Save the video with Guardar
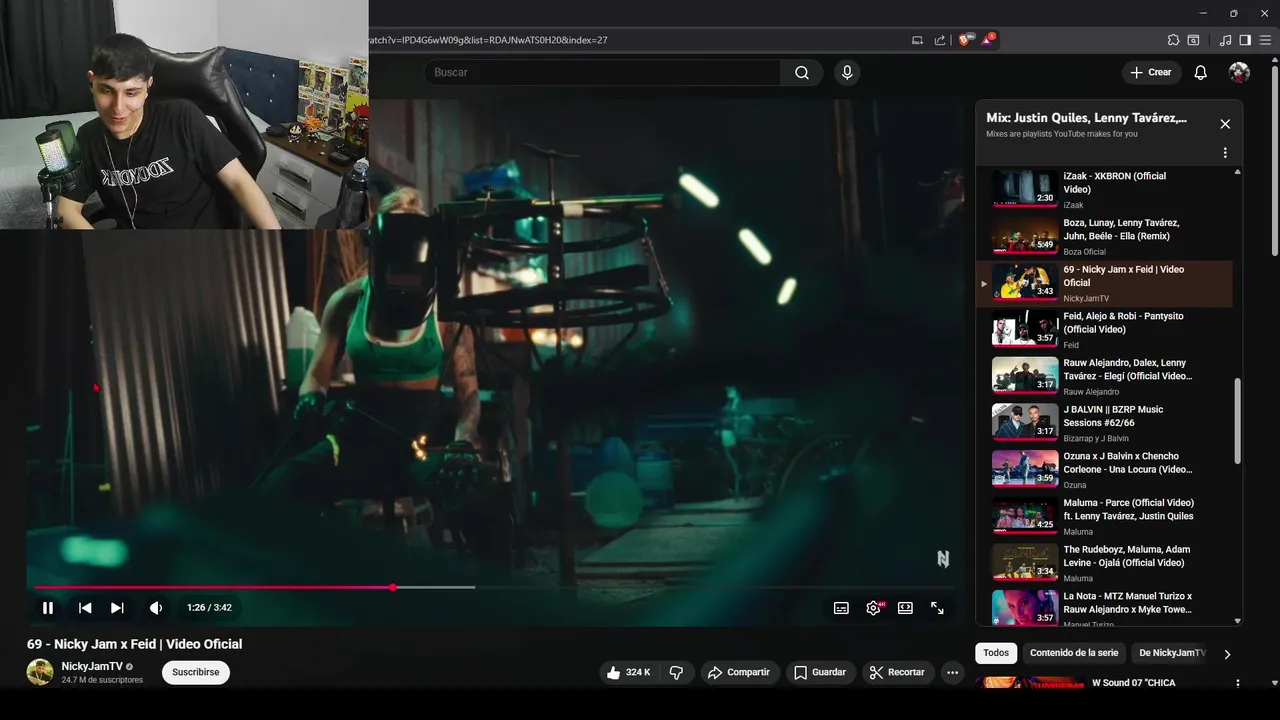The height and width of the screenshot is (720, 1280). click(x=820, y=672)
